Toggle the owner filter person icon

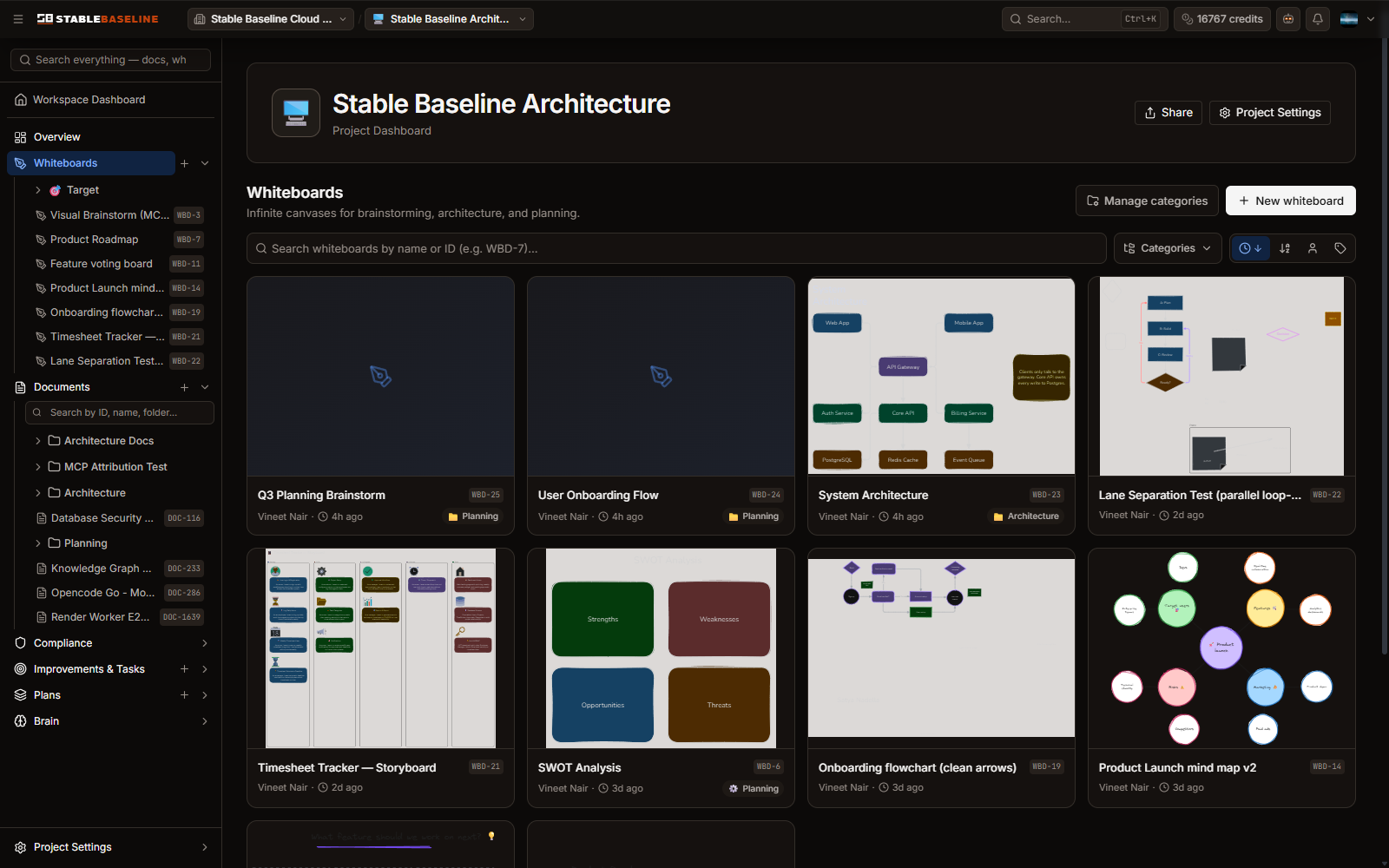(x=1313, y=248)
